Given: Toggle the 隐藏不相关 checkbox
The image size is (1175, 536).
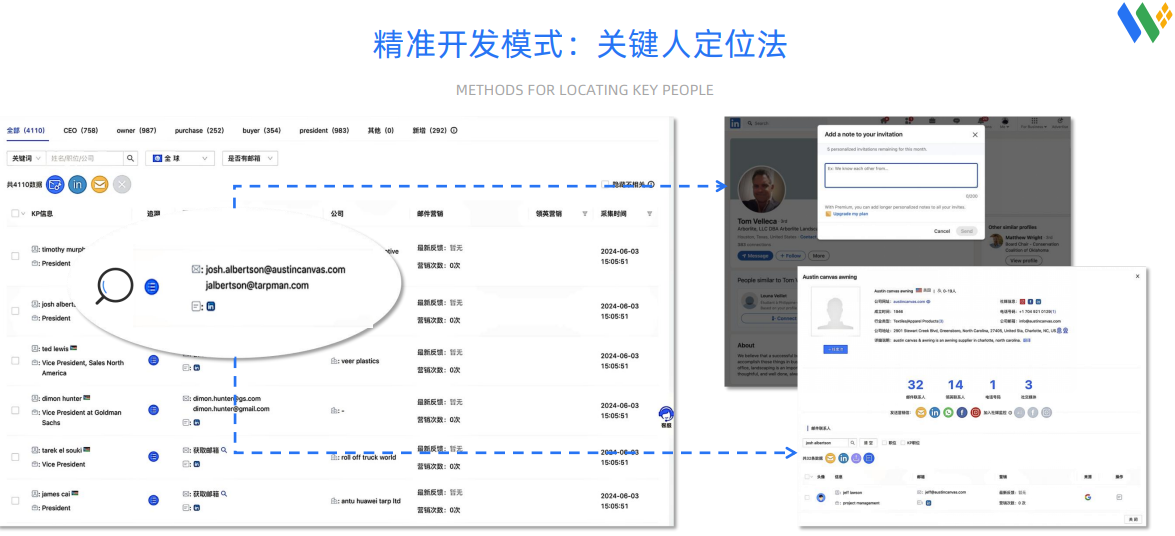Looking at the screenshot, I should (606, 184).
